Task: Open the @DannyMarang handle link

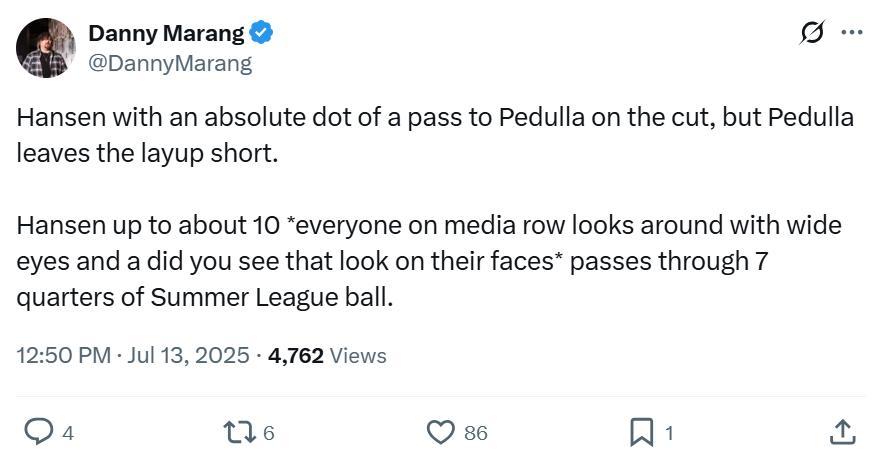Action: tap(170, 64)
